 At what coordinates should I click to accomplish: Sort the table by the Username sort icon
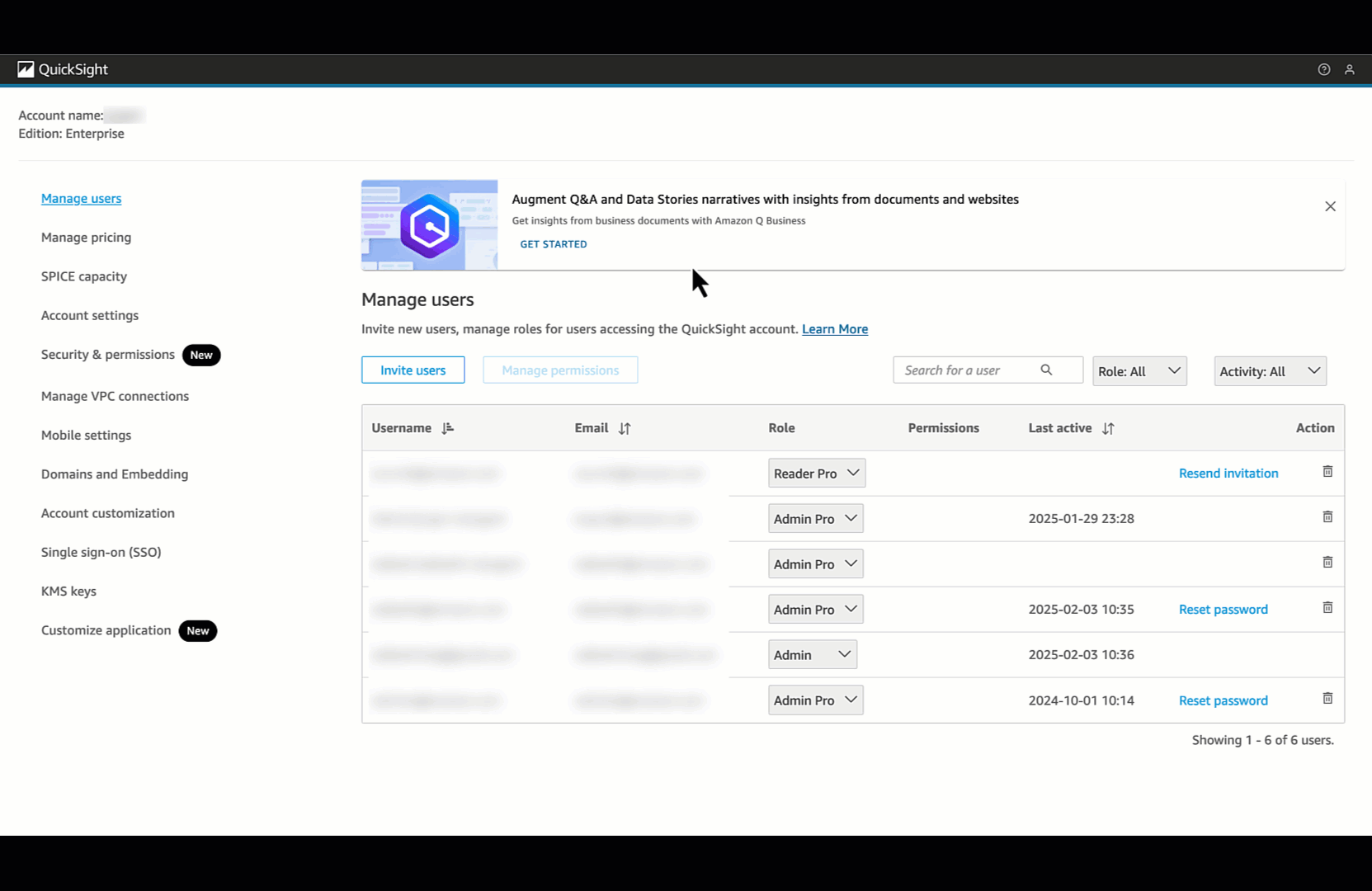click(447, 428)
